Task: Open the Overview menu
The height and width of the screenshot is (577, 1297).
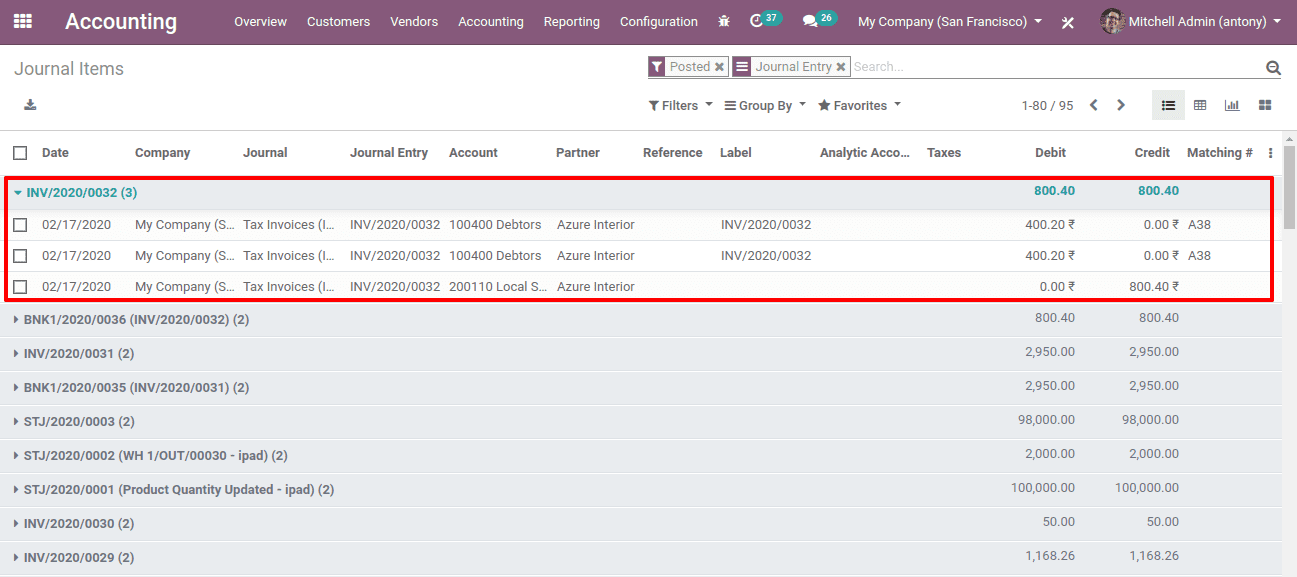Action: [x=260, y=21]
